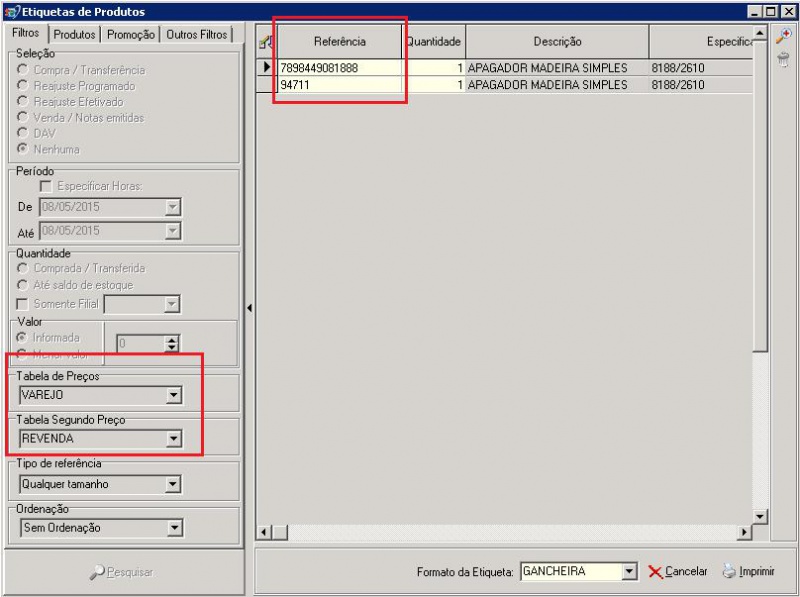Screen dimensions: 800x597
Task: Toggle the Somente Filial checkbox
Action: 23,304
